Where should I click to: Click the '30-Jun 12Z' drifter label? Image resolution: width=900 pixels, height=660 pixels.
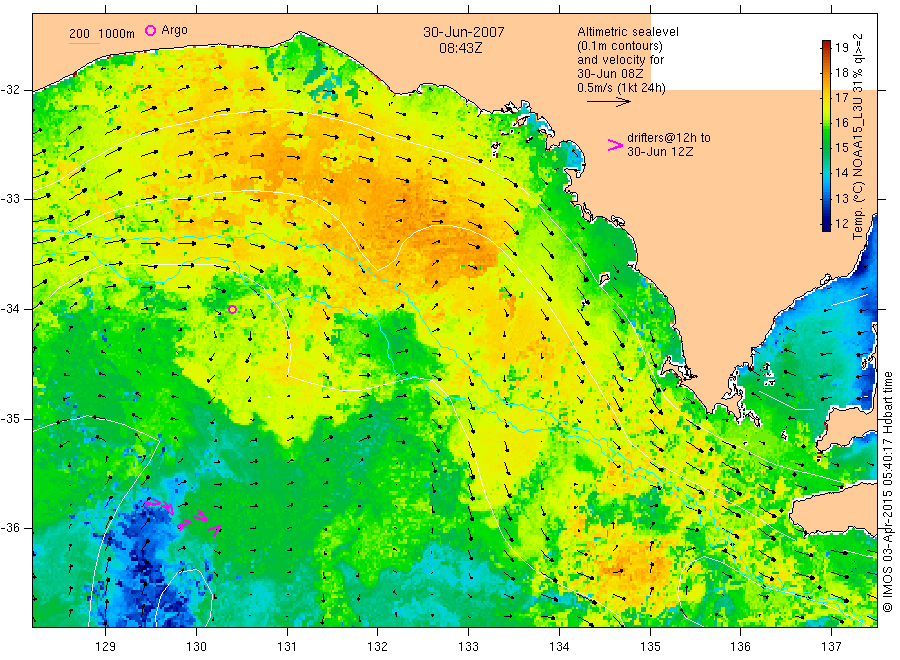point(660,152)
